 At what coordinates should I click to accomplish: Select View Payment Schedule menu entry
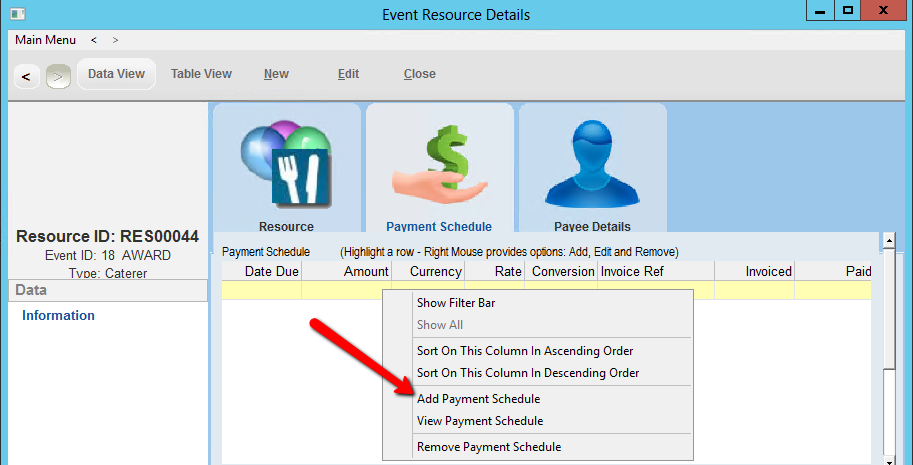point(480,421)
